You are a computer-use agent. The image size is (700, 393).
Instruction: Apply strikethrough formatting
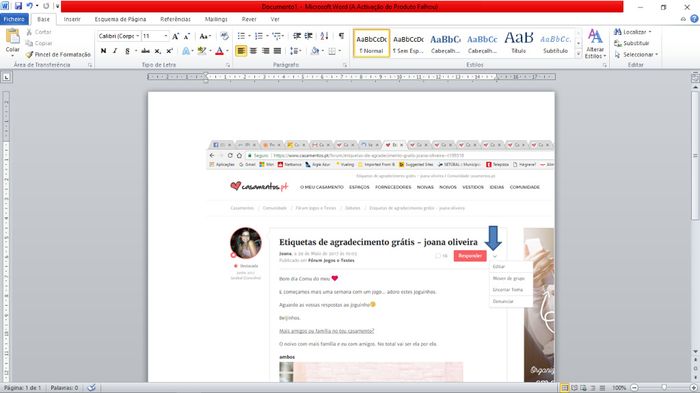[145, 51]
